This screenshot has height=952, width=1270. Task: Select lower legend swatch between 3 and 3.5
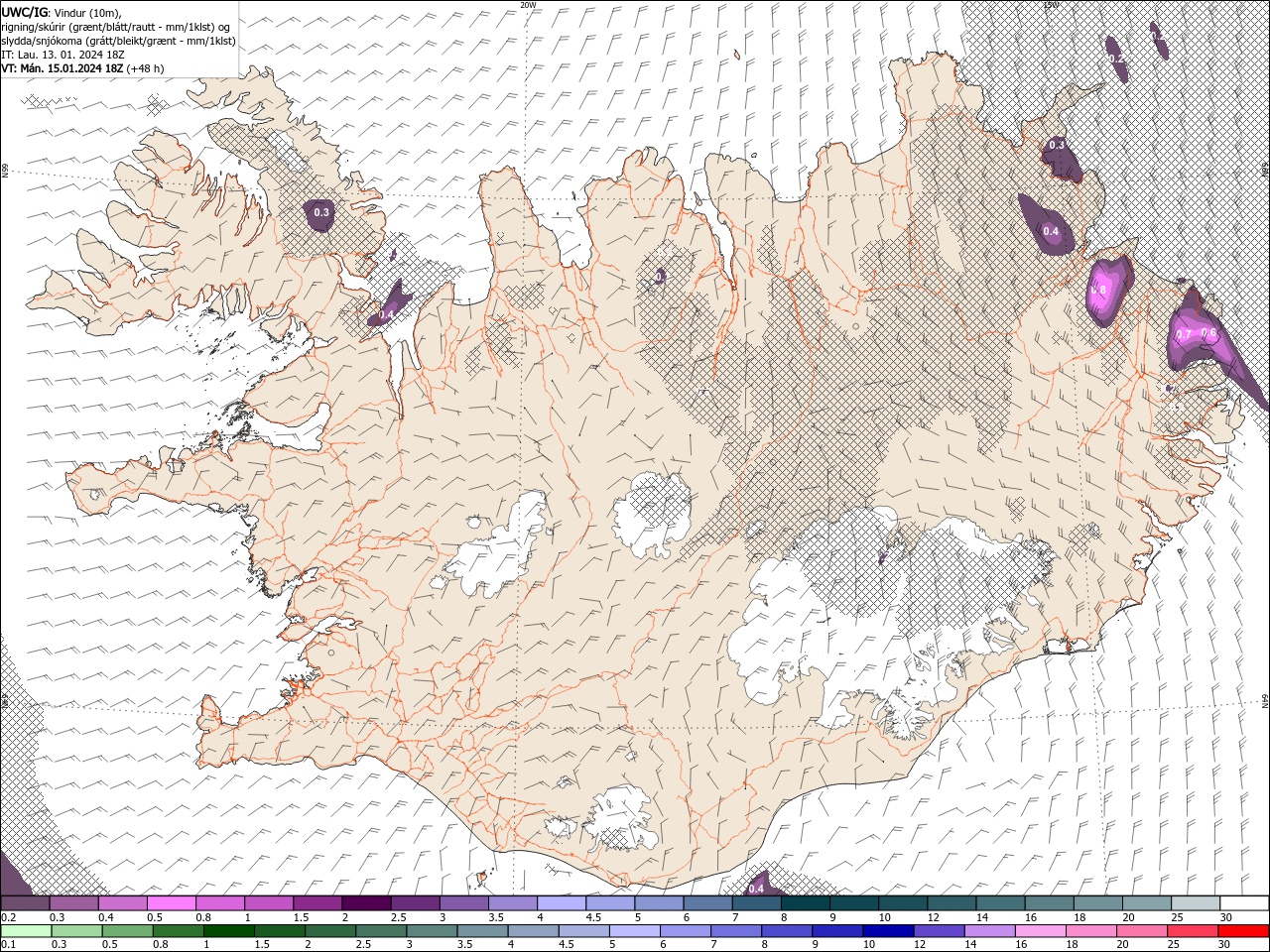[432, 931]
